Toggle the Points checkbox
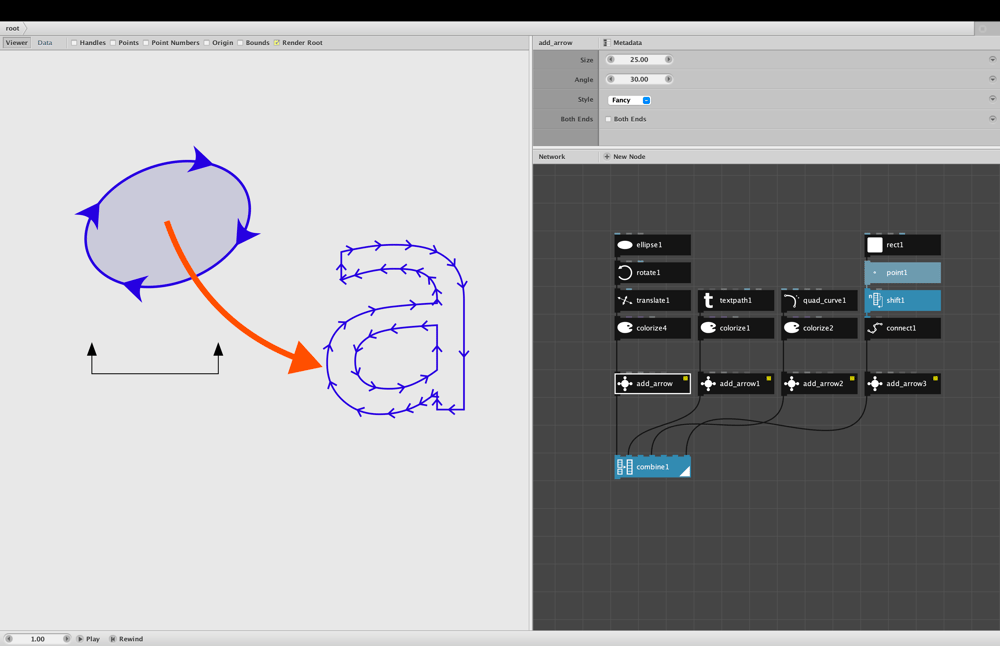 113,43
